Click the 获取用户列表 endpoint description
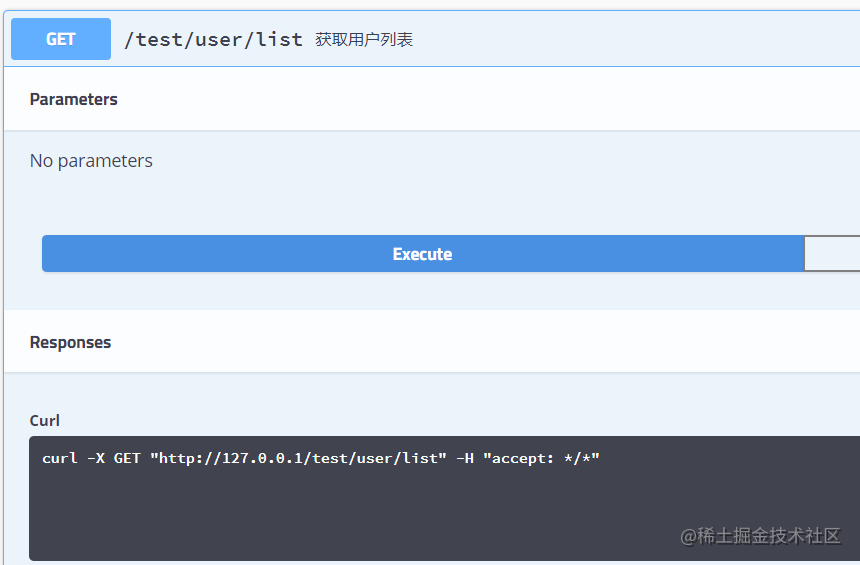This screenshot has height=565, width=860. (364, 40)
